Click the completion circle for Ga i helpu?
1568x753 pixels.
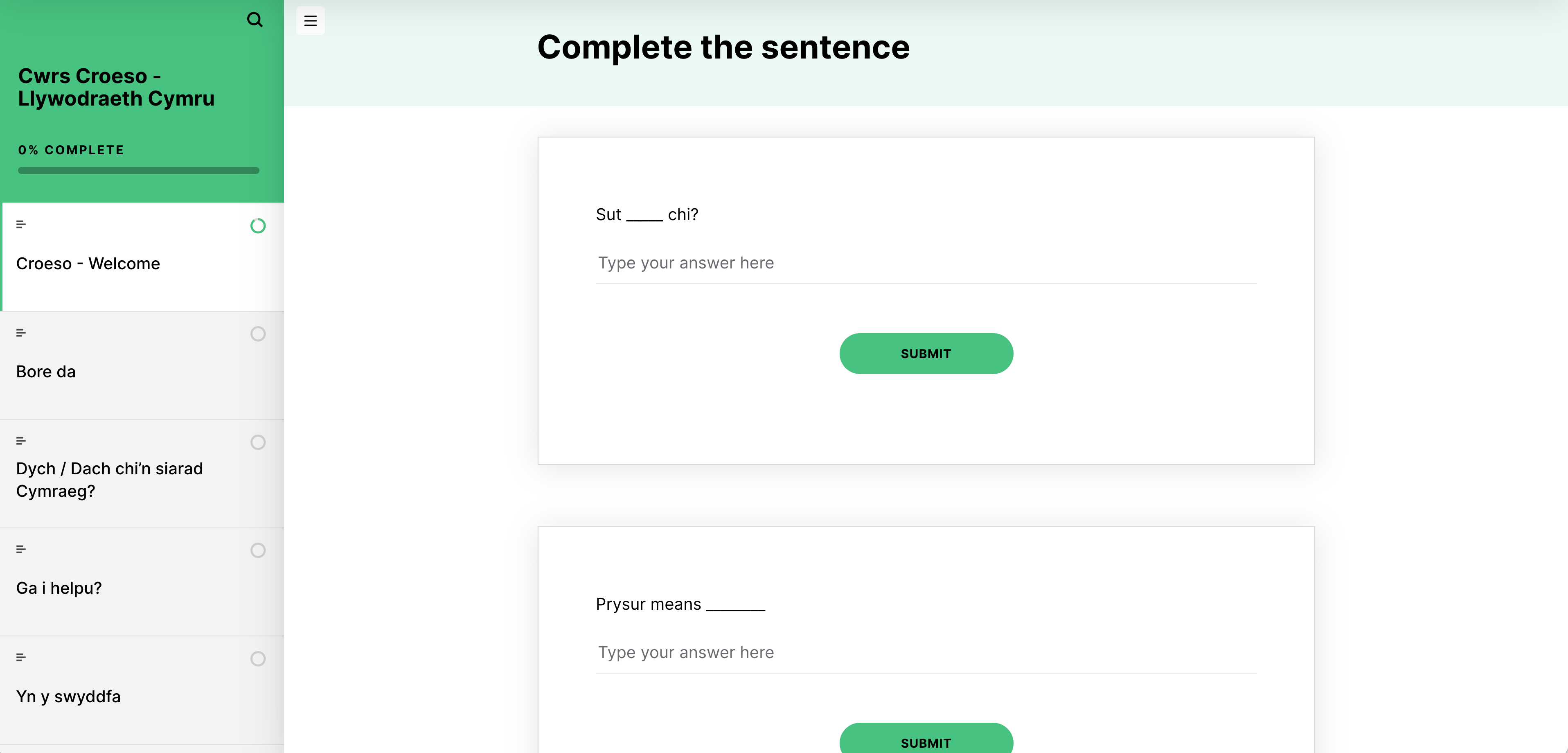click(257, 550)
